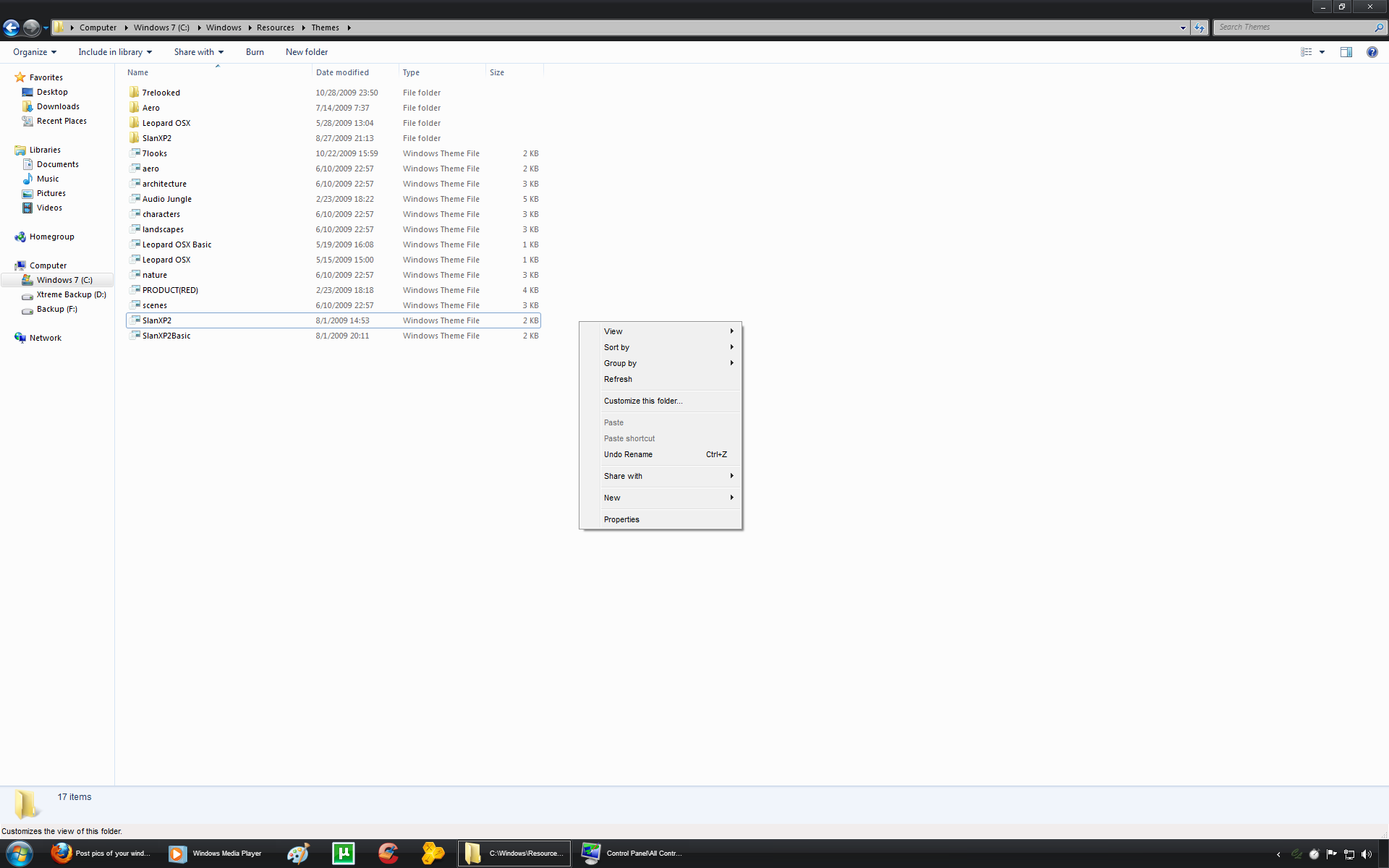Open the Include in library dropdown
Viewport: 1389px width, 868px height.
click(115, 52)
